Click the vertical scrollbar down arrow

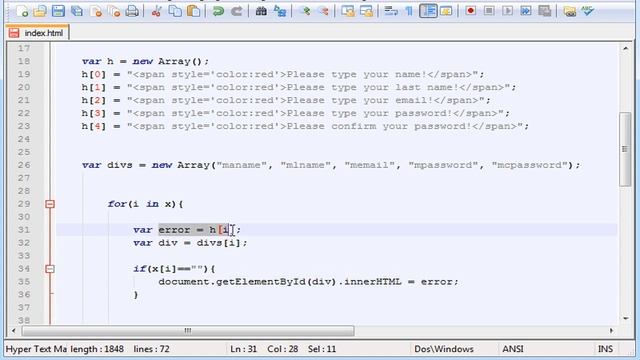(625, 318)
